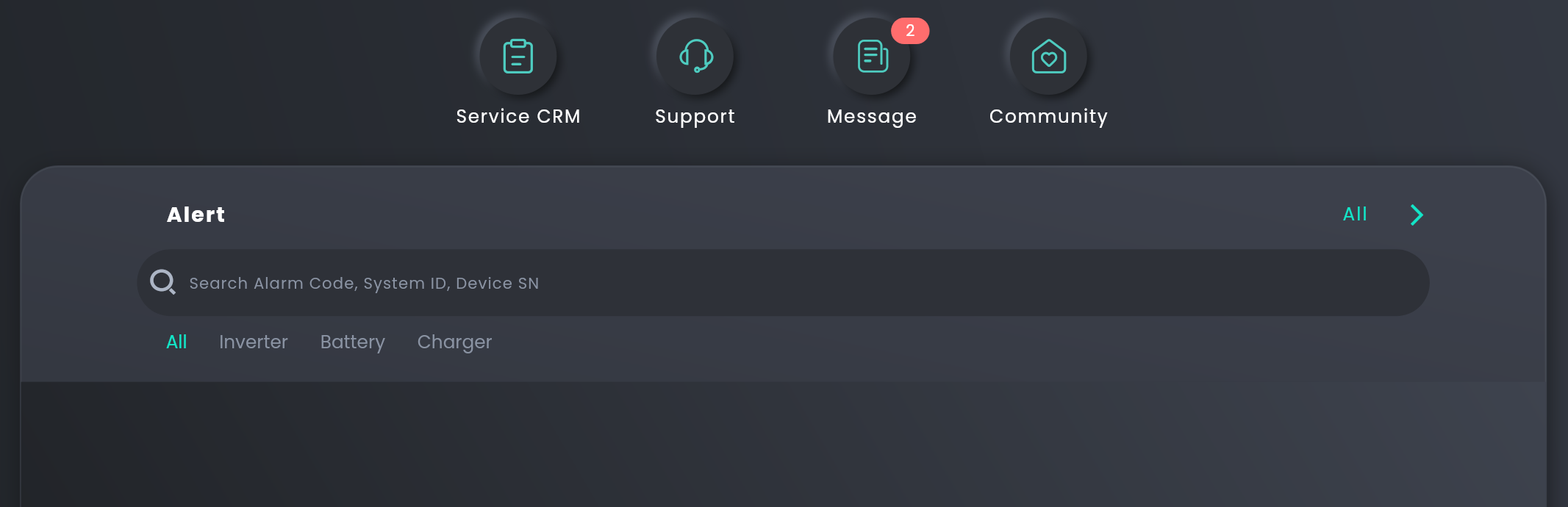Image resolution: width=1568 pixels, height=507 pixels.
Task: Click the empty alert list area
Action: 783,444
